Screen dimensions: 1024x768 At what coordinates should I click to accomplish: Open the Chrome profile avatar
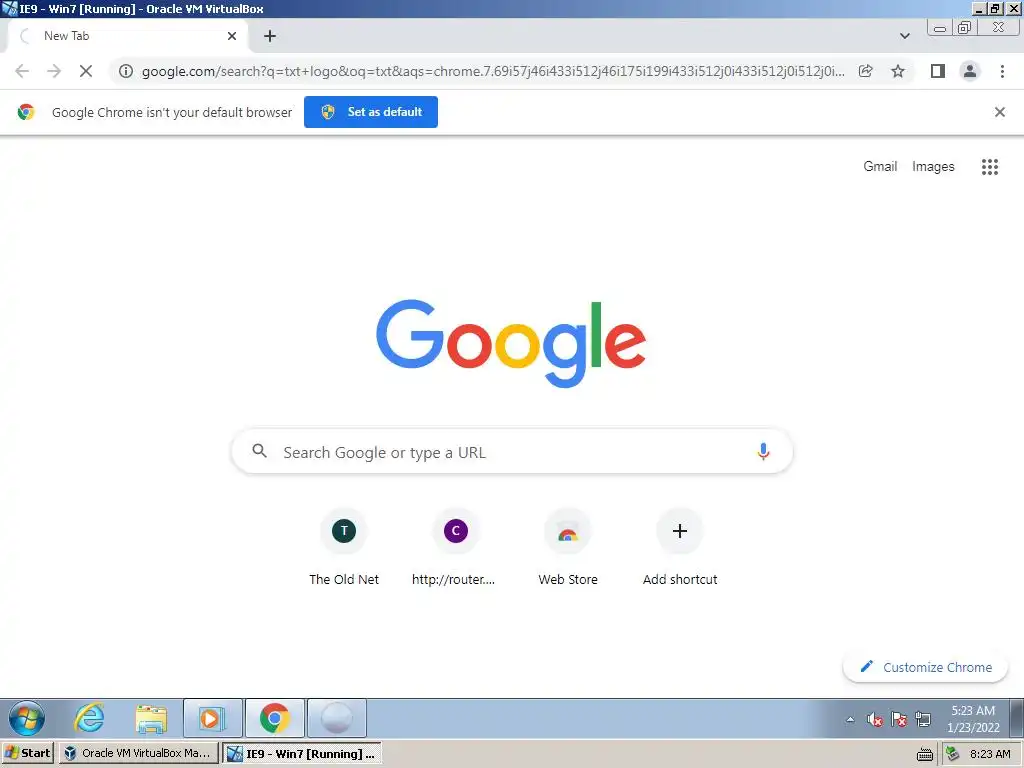pyautogui.click(x=970, y=71)
